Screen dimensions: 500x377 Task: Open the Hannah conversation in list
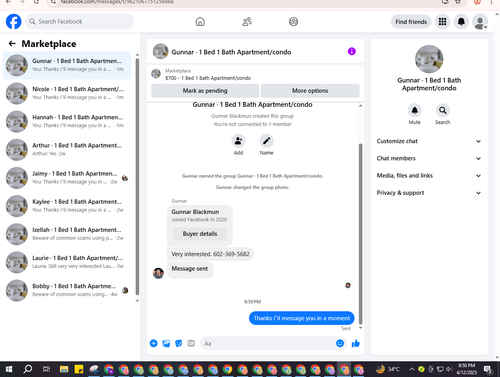click(x=67, y=122)
